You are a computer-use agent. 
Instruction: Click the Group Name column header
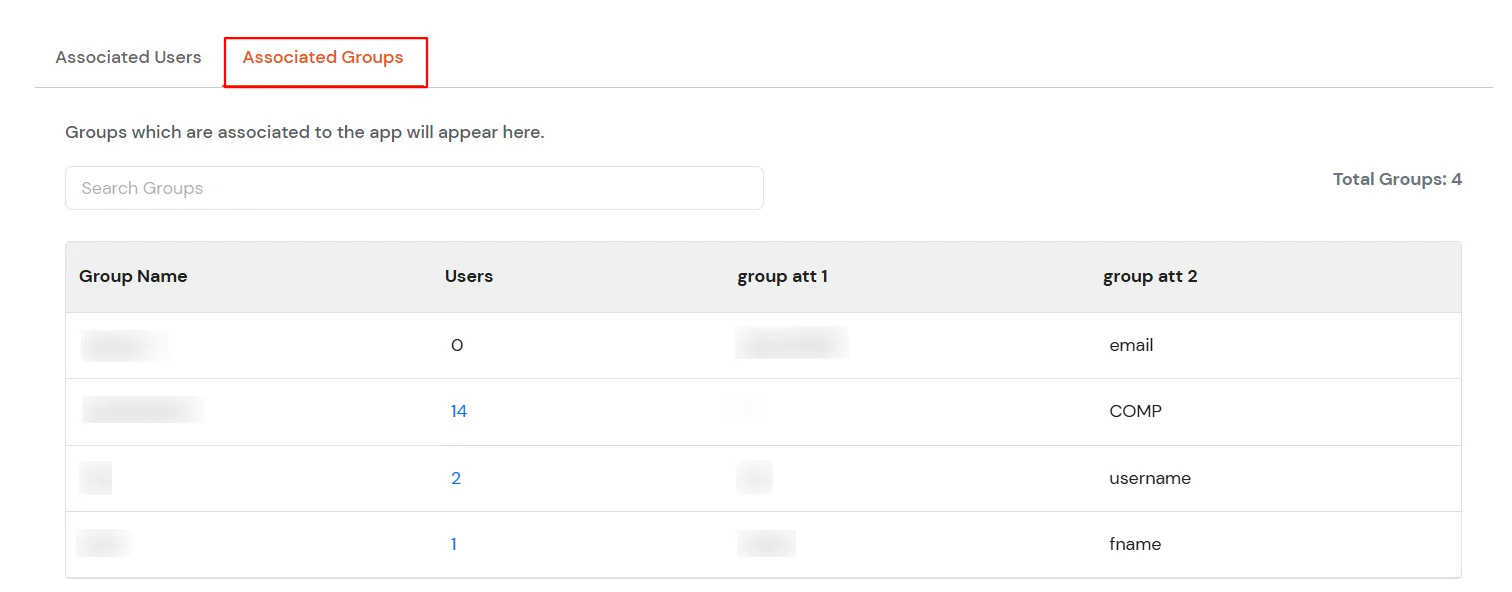[133, 276]
